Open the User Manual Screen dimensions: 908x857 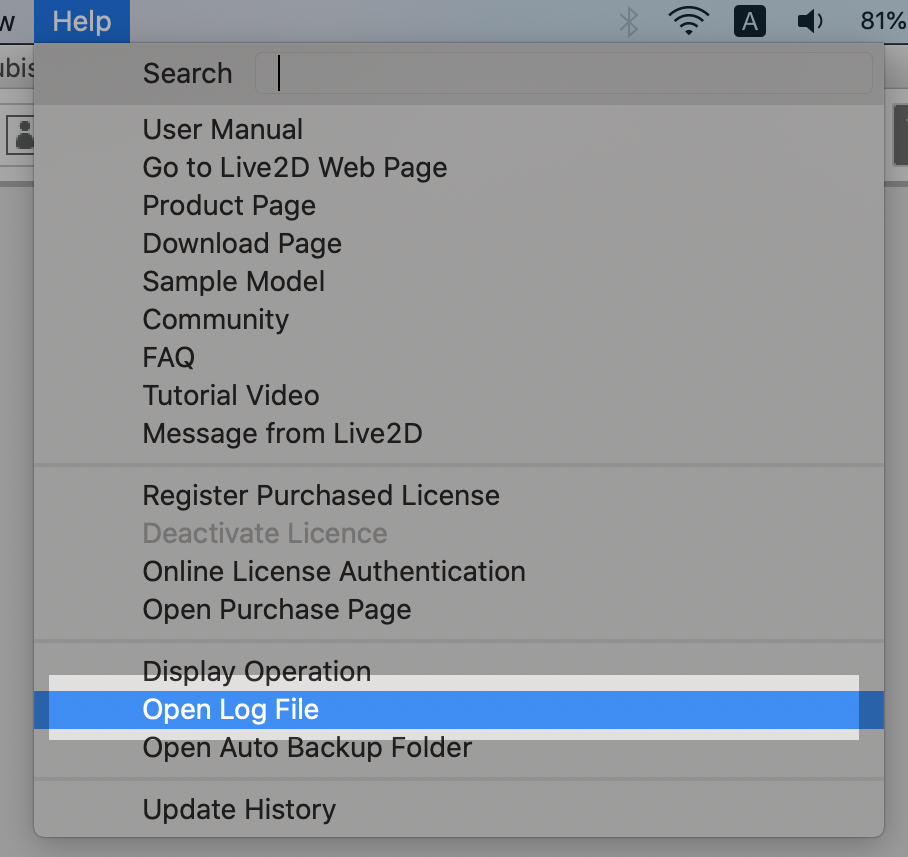click(x=459, y=129)
